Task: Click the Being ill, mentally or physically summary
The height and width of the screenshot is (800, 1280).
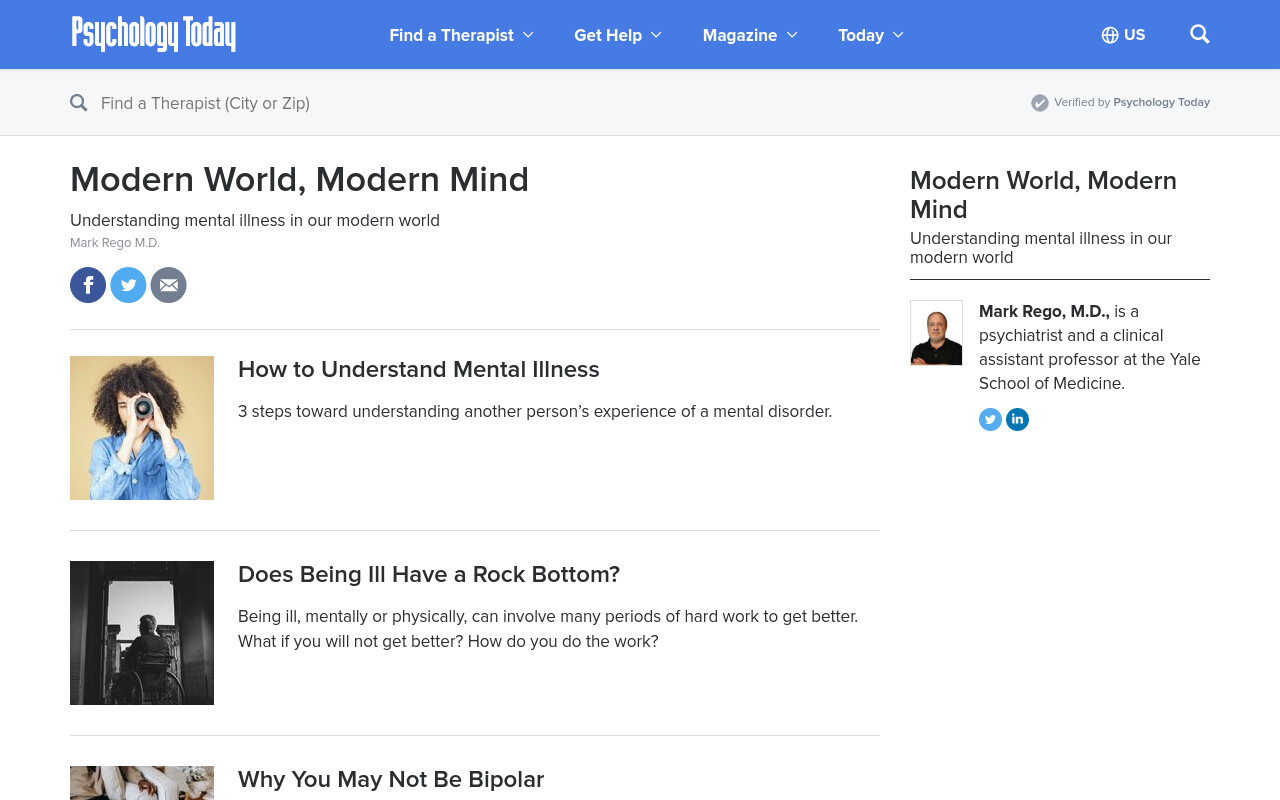Action: [548, 629]
